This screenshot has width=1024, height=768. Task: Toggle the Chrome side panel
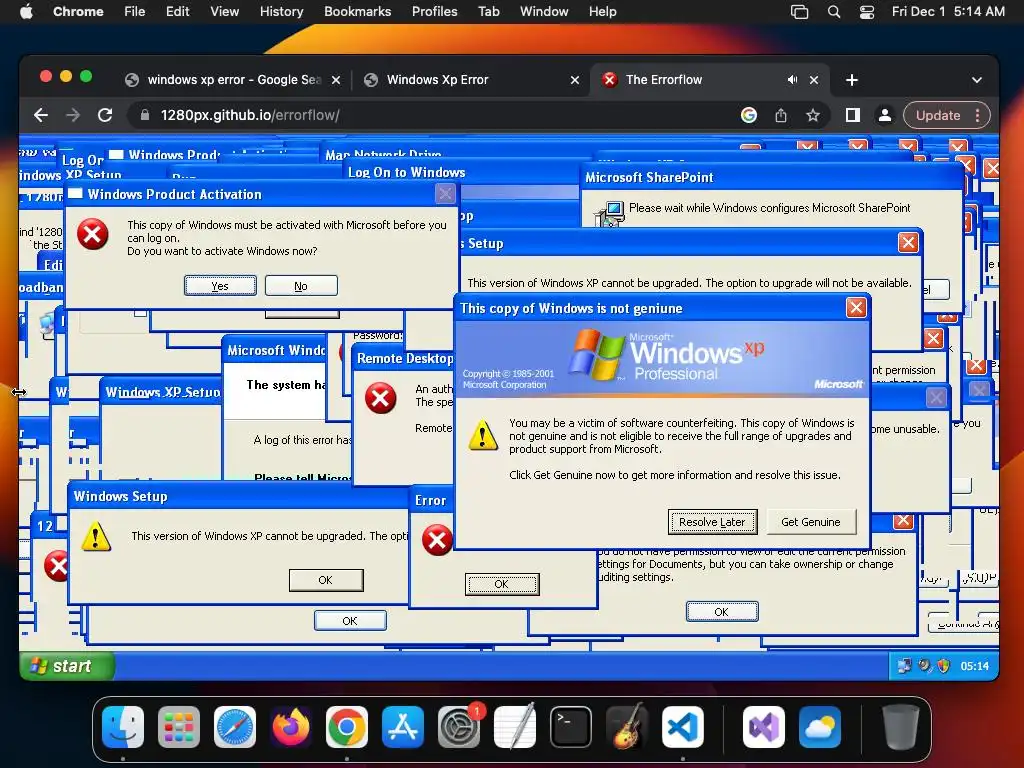click(x=853, y=115)
